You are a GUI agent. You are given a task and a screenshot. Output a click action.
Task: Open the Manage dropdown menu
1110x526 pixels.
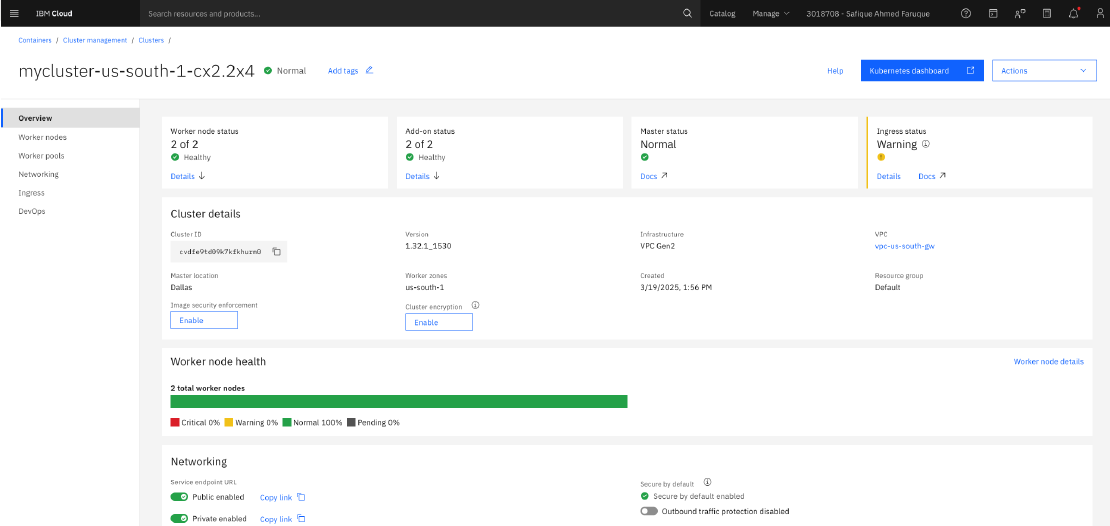771,13
